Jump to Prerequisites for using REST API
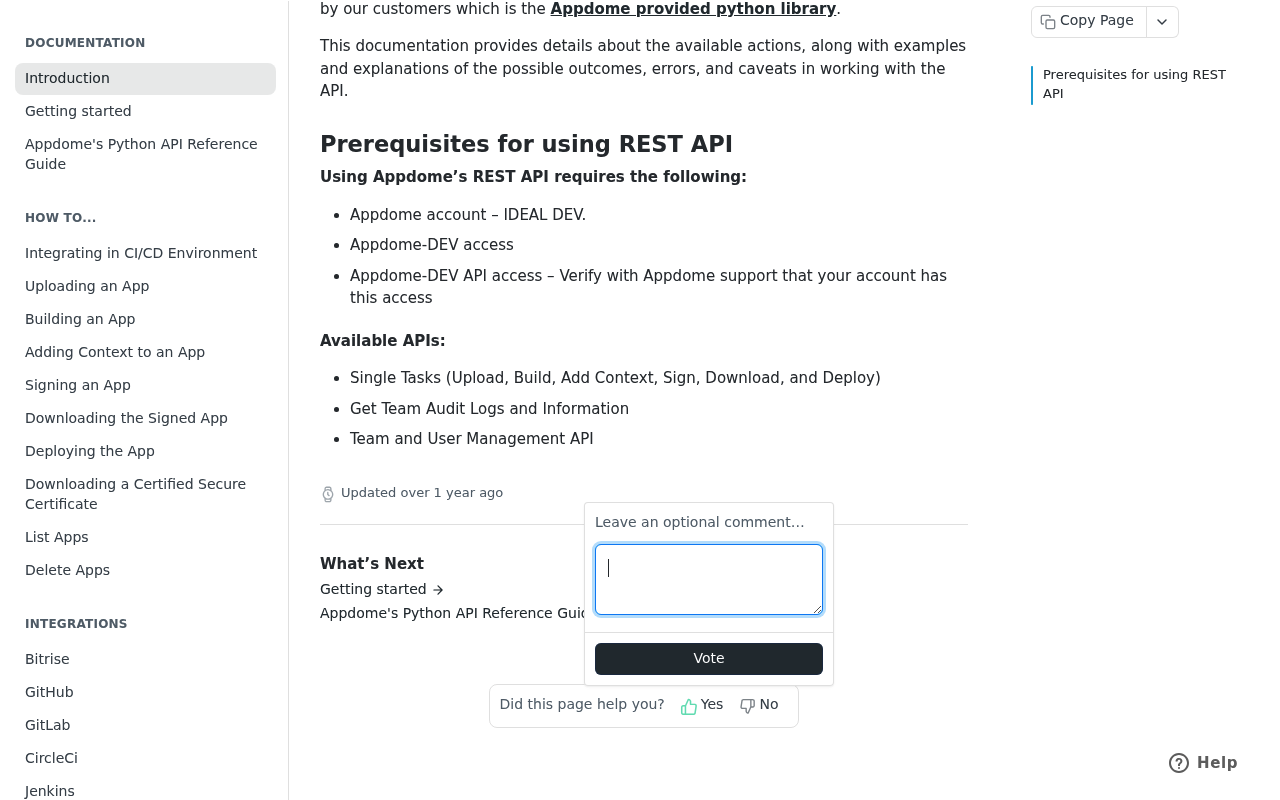This screenshot has height=800, width=1280. (1134, 85)
